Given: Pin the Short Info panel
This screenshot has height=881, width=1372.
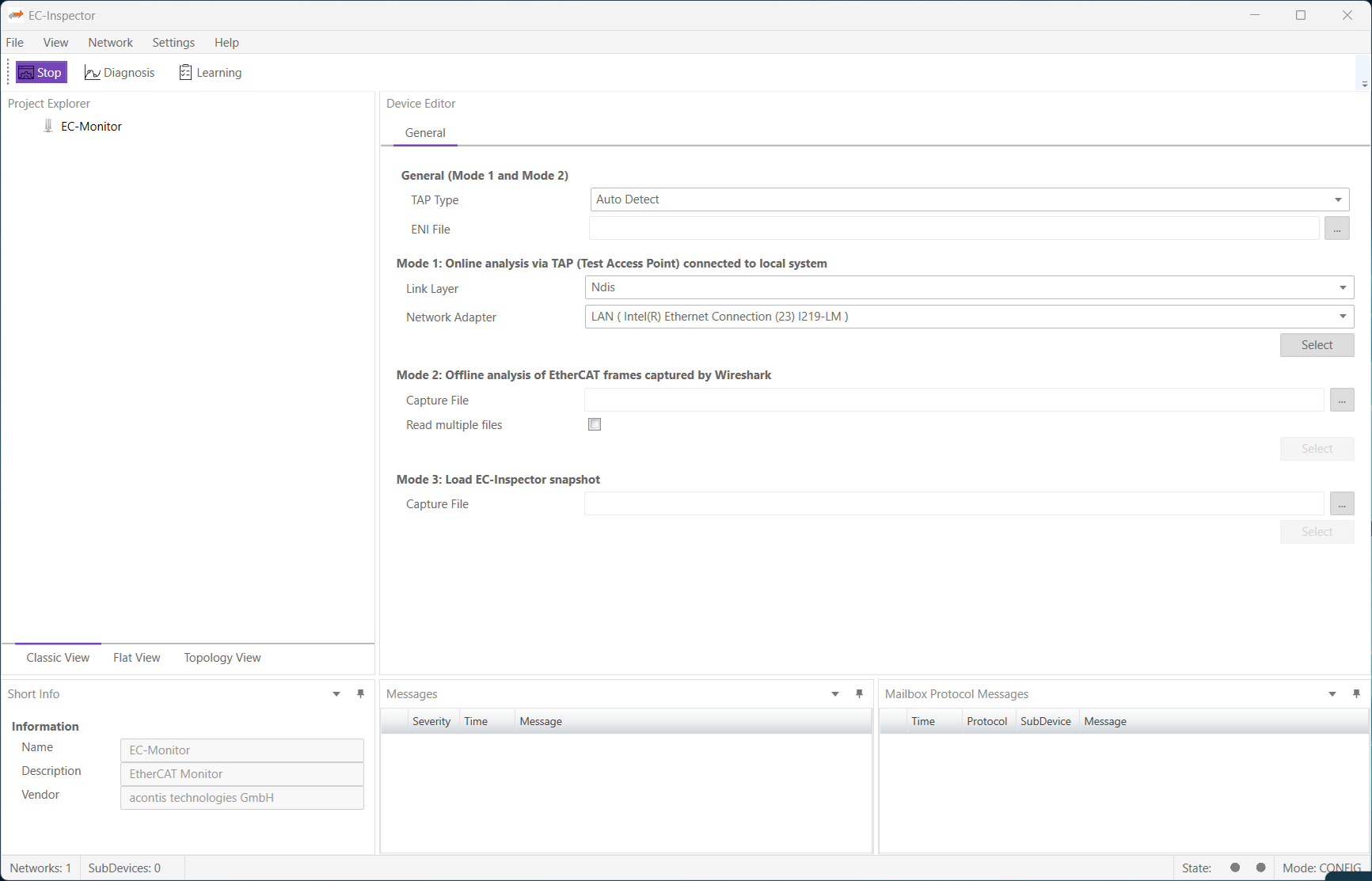Looking at the screenshot, I should pos(361,694).
